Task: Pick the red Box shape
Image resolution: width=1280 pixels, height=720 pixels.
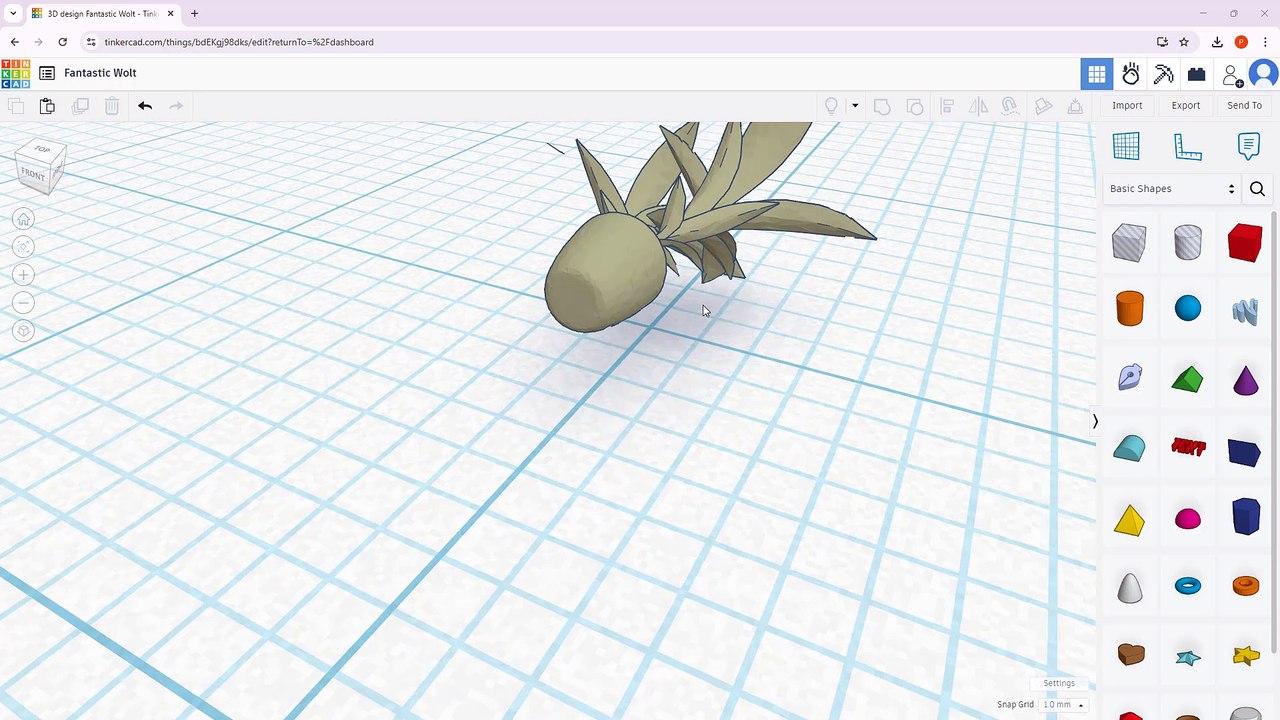Action: click(x=1245, y=243)
